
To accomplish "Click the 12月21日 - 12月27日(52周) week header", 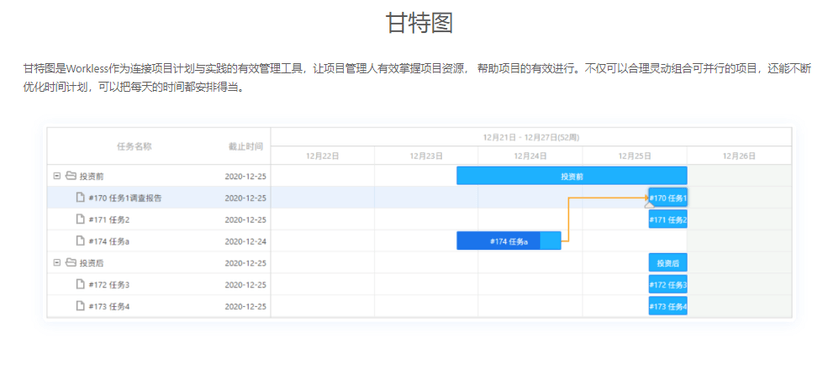I will click(x=531, y=137).
